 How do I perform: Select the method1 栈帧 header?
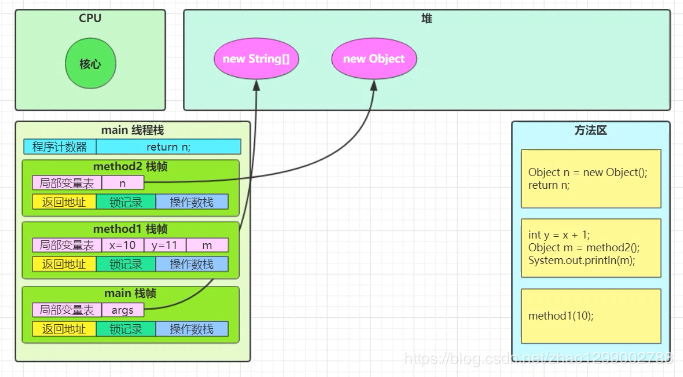[130, 229]
